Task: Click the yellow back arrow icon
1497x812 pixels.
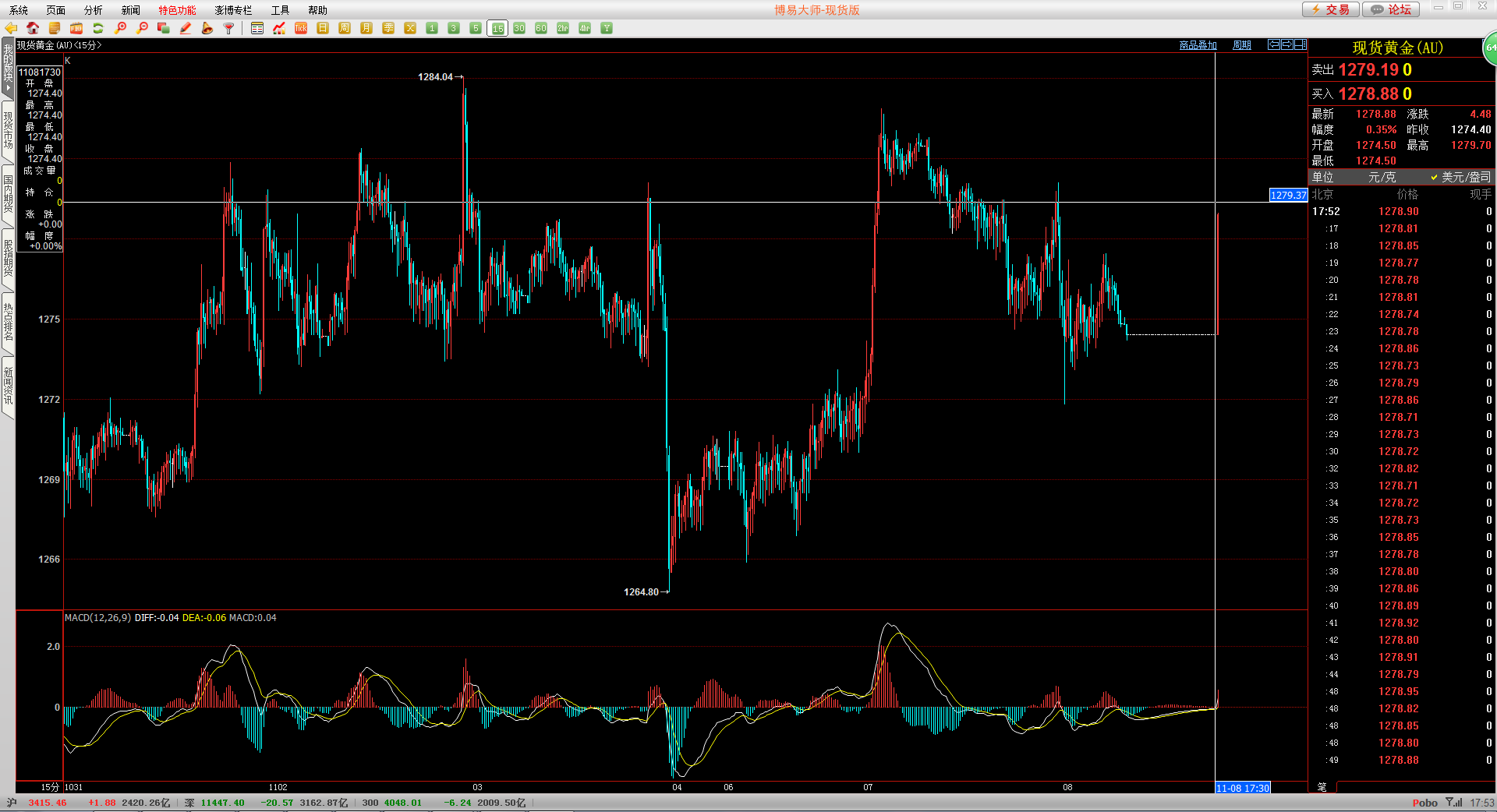Action: 11,28
